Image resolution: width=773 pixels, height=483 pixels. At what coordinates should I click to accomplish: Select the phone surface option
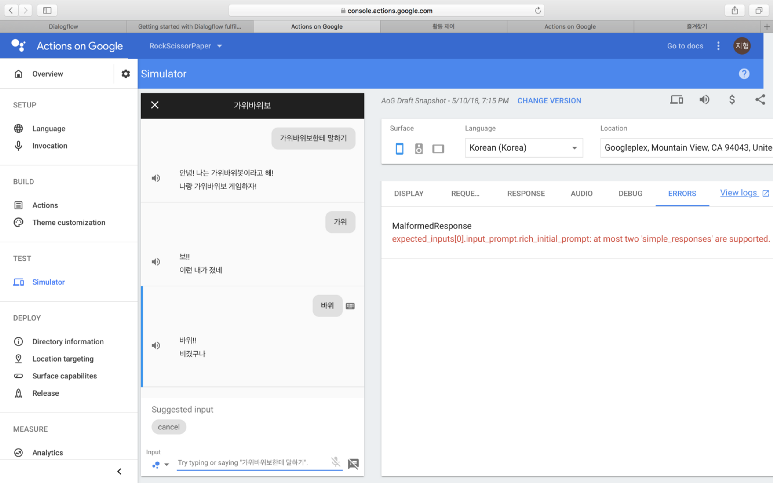[x=400, y=148]
